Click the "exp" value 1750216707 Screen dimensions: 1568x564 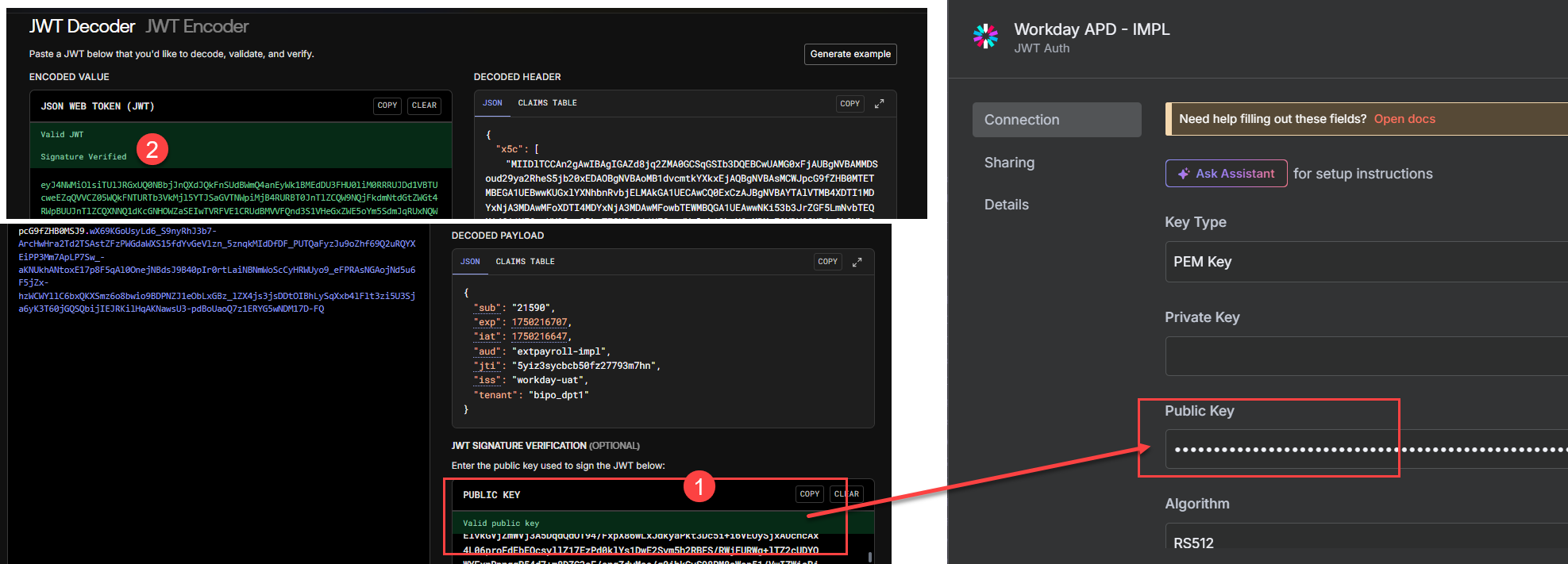tap(539, 322)
